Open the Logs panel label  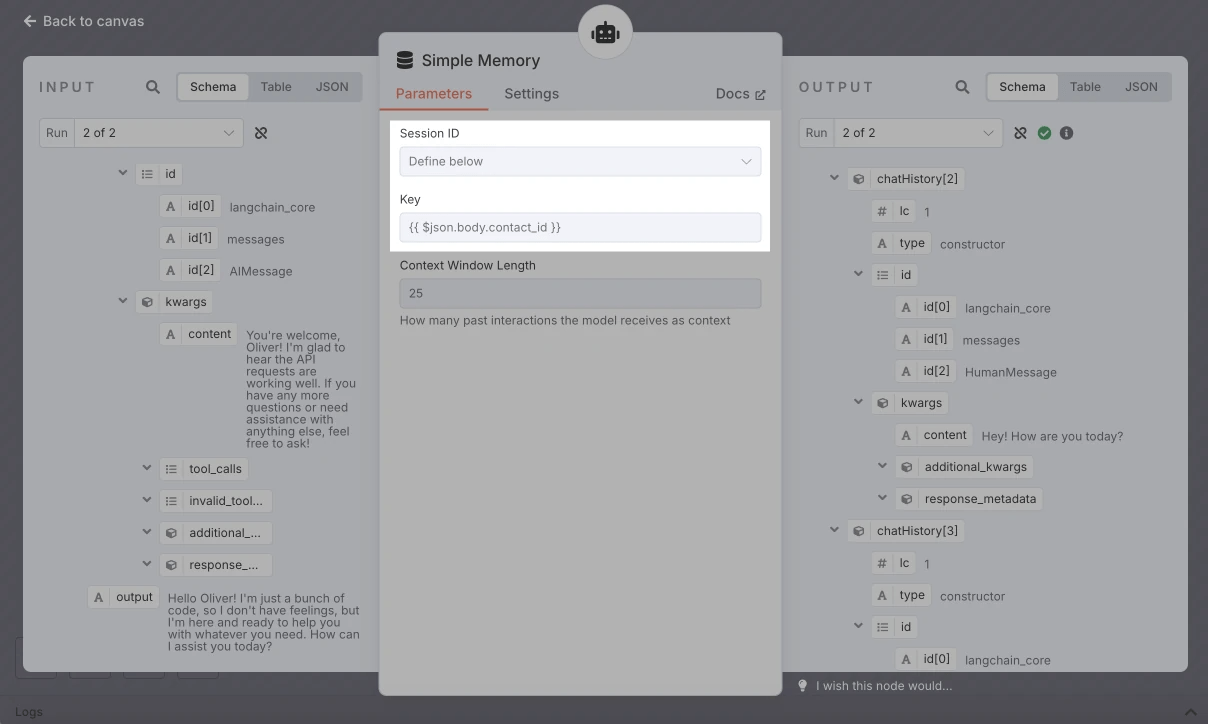[x=29, y=712]
